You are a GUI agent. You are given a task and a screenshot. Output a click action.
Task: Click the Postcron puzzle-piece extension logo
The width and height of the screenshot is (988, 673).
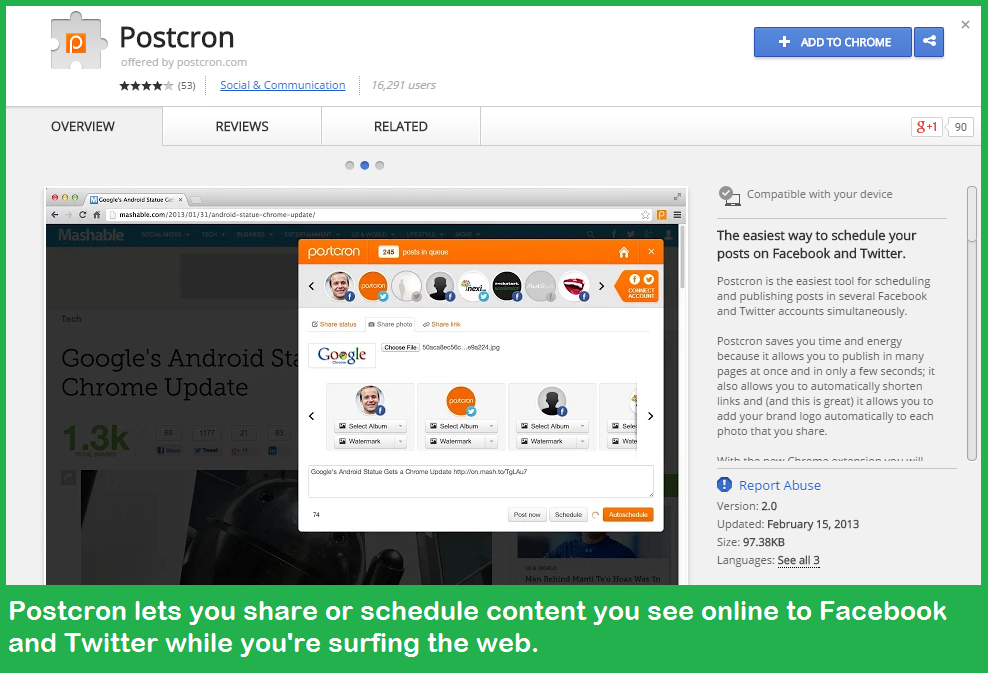76,41
